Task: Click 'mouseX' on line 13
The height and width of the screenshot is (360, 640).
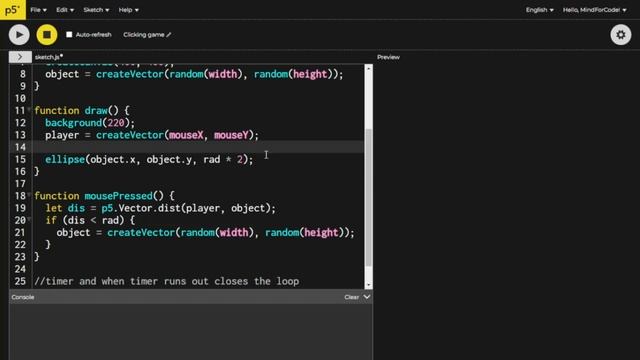Action: 186,135
